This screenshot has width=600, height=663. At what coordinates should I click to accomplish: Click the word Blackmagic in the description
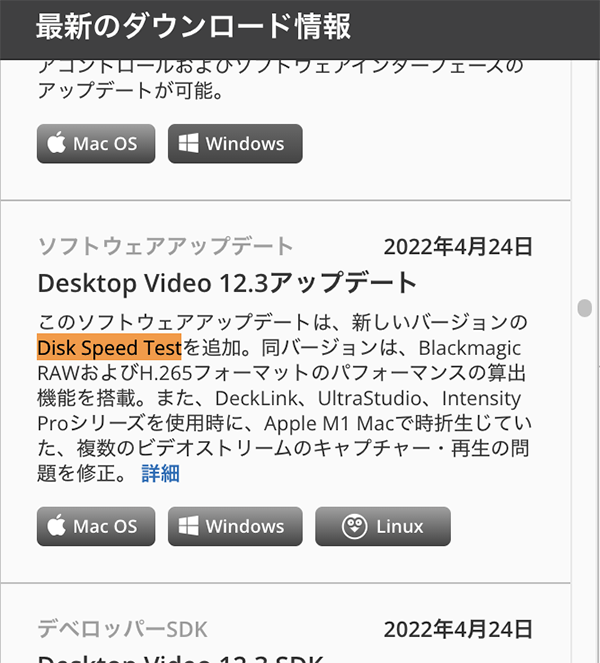coord(469,348)
